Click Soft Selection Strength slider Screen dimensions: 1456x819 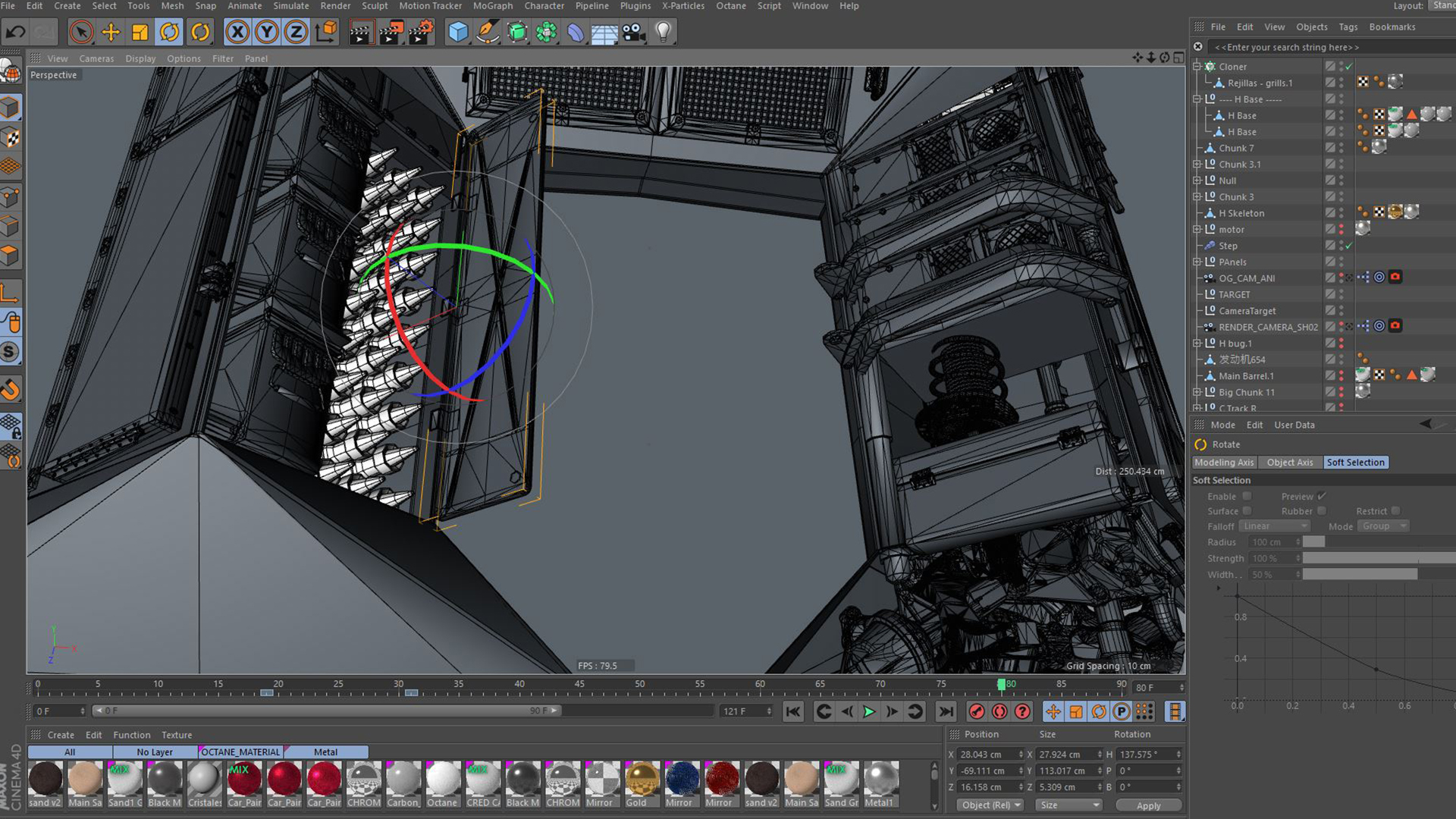coord(1379,559)
